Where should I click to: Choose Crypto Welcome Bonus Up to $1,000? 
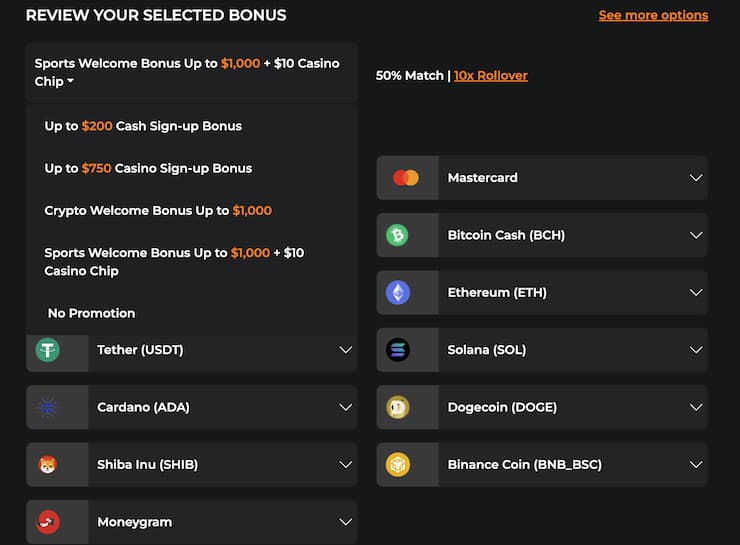coord(158,210)
